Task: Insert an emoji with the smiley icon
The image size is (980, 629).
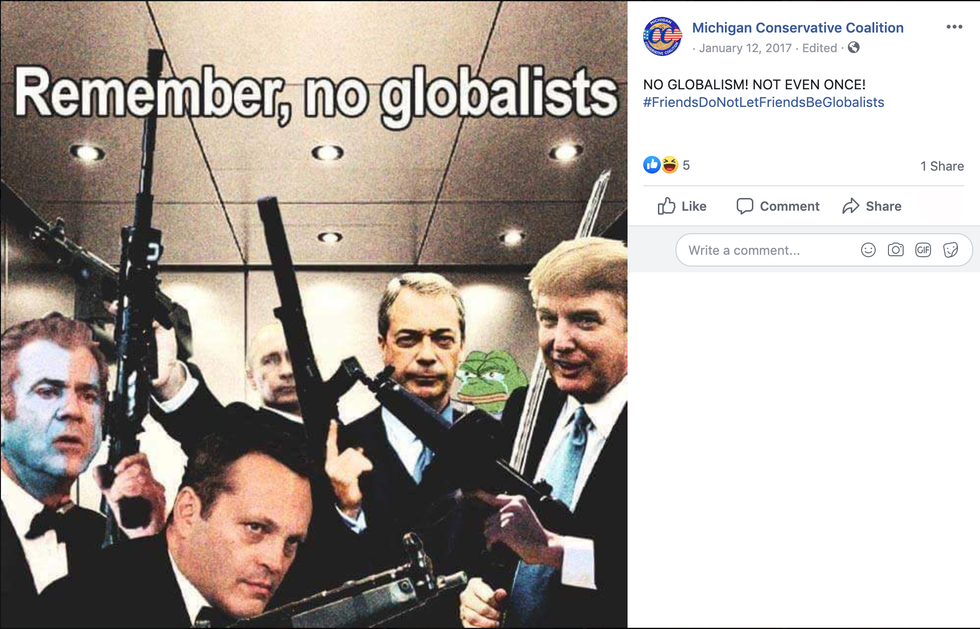Action: pos(868,250)
